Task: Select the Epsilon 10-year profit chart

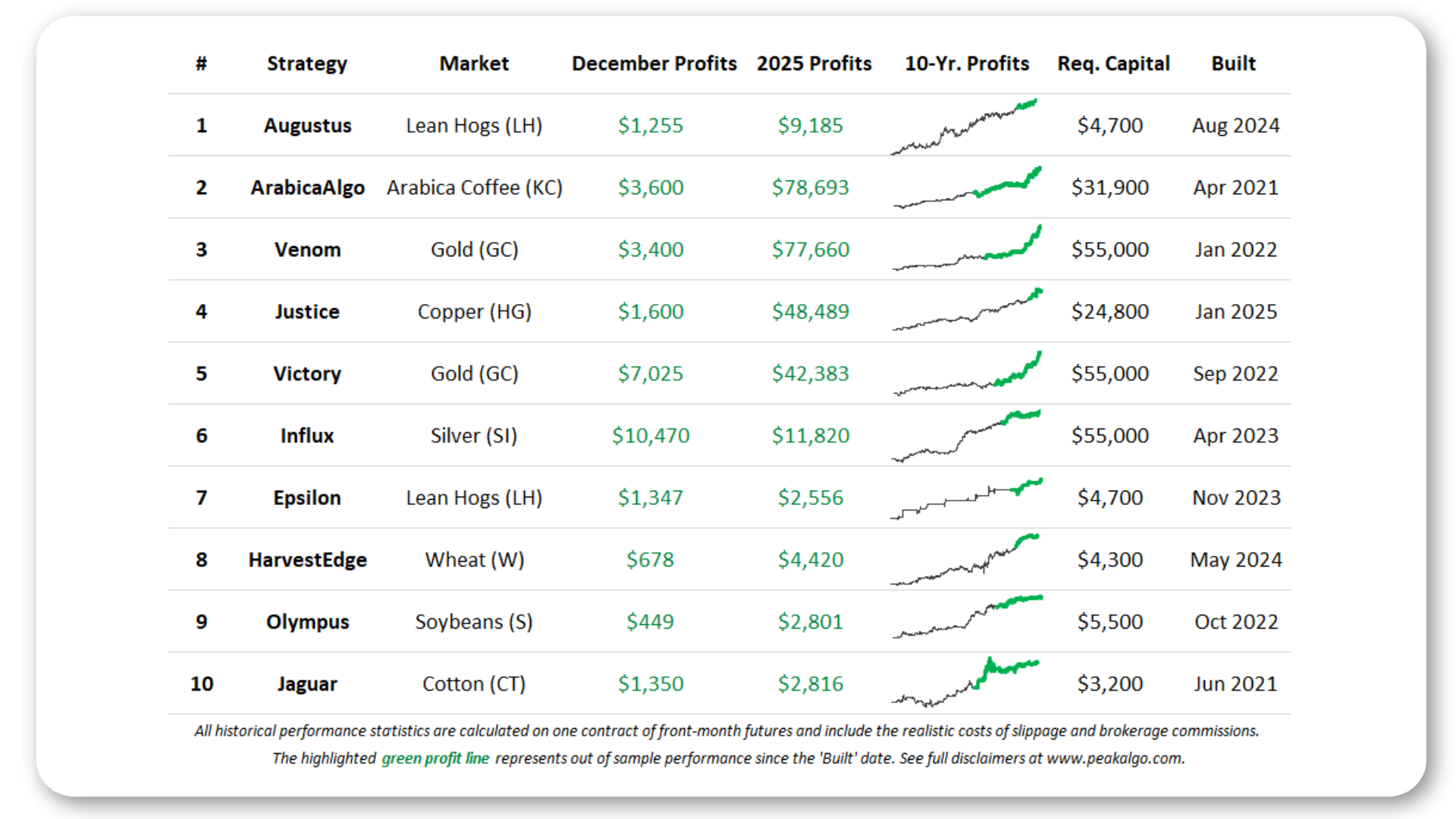Action: pos(966,498)
